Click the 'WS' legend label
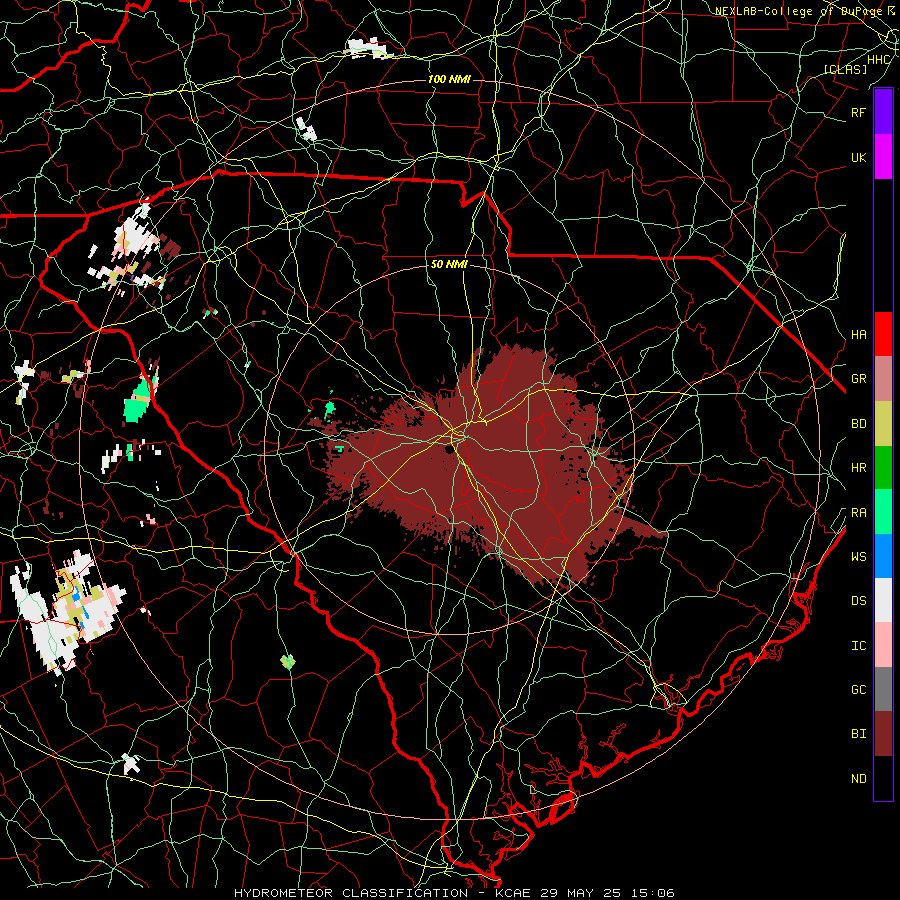The image size is (900, 900). coord(858,556)
